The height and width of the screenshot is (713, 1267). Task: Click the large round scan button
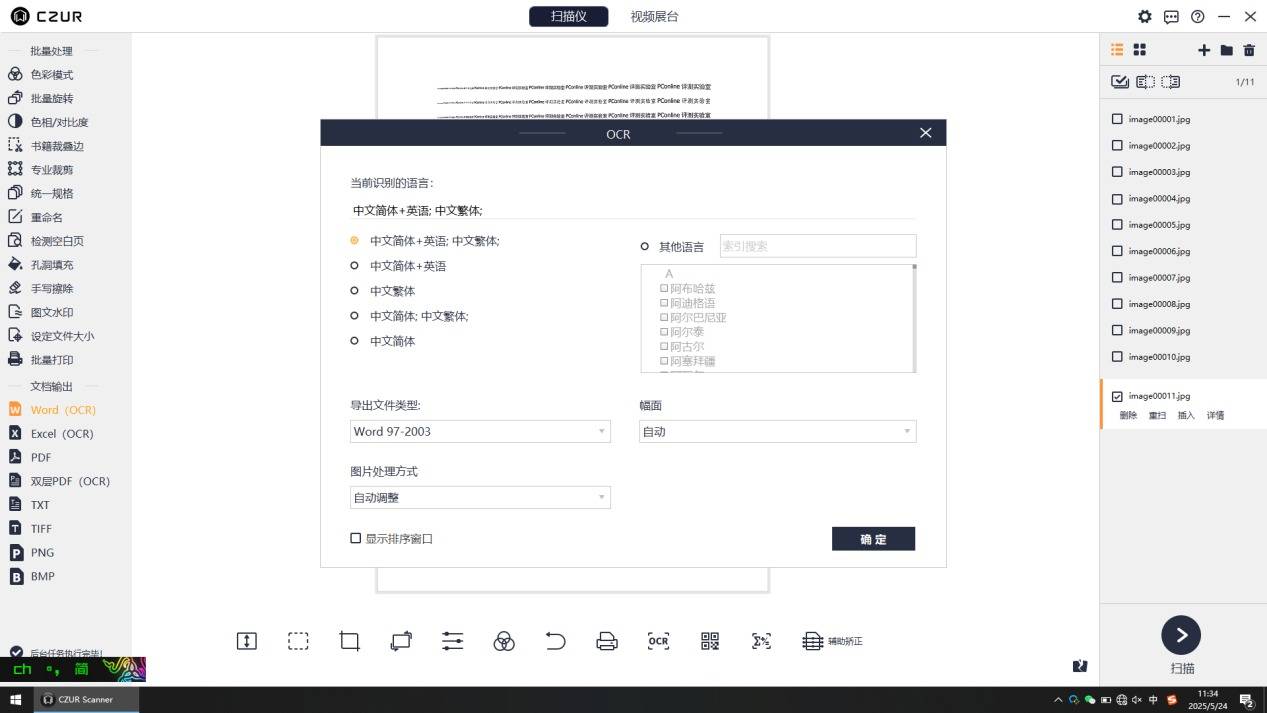(1181, 635)
